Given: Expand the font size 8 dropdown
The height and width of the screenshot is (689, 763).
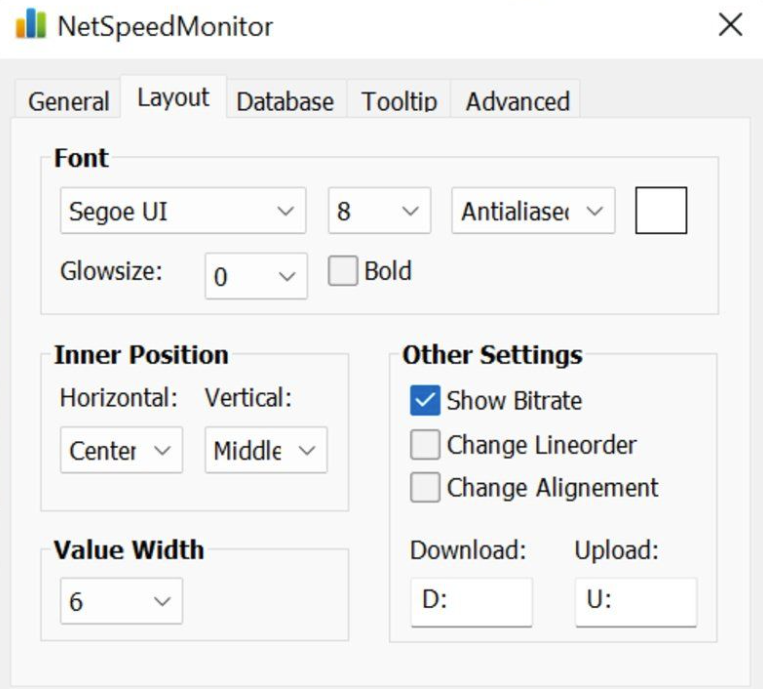Looking at the screenshot, I should 379,211.
